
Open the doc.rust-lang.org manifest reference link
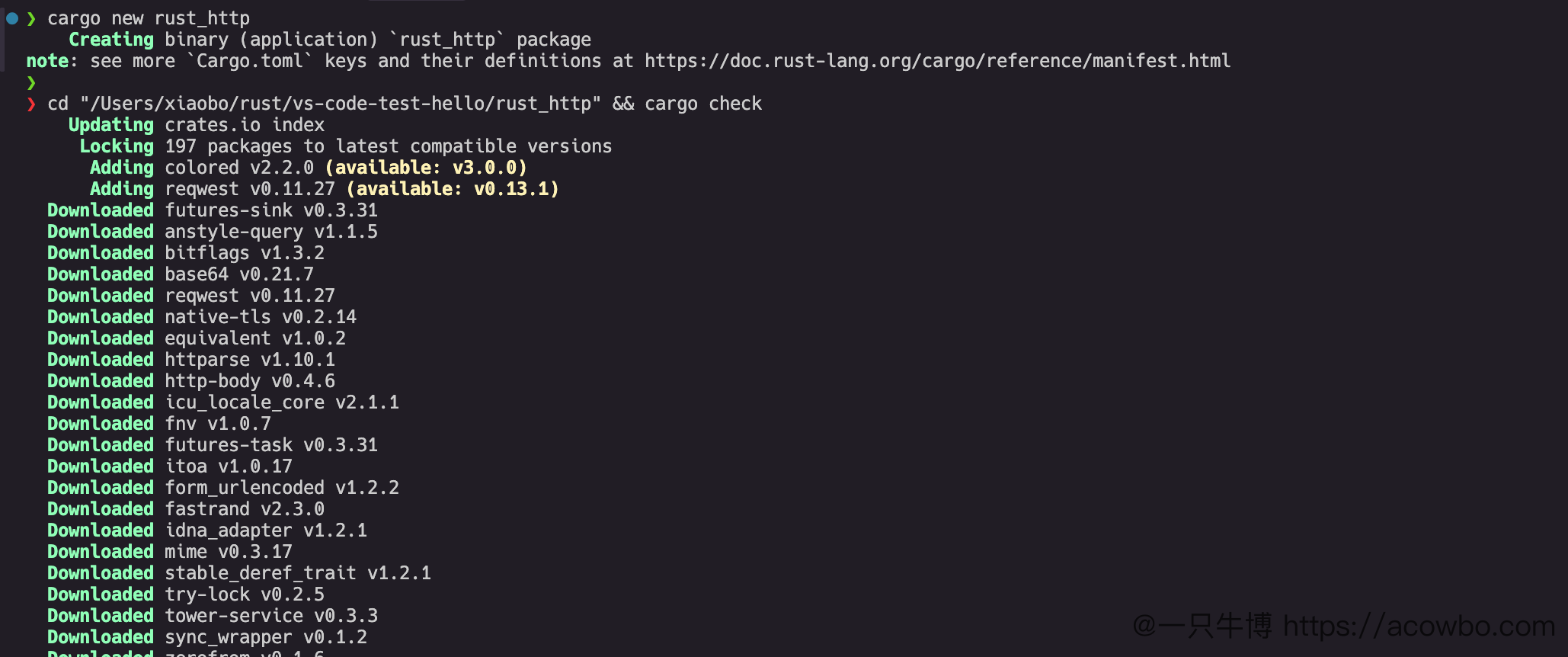point(938,61)
